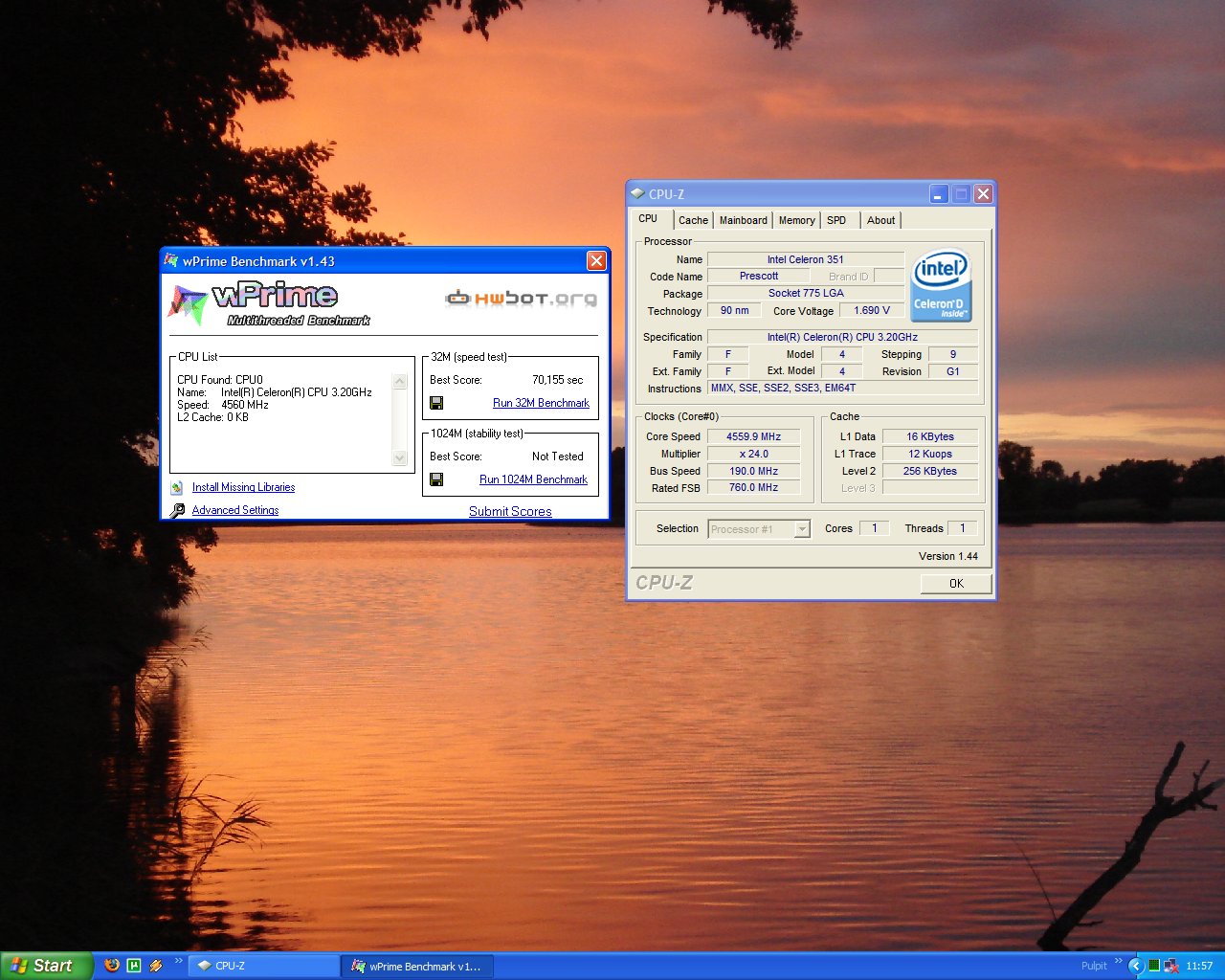Click the Instructions field MMX, SSE list
Screen dimensions: 1225x980
pyautogui.click(x=842, y=388)
